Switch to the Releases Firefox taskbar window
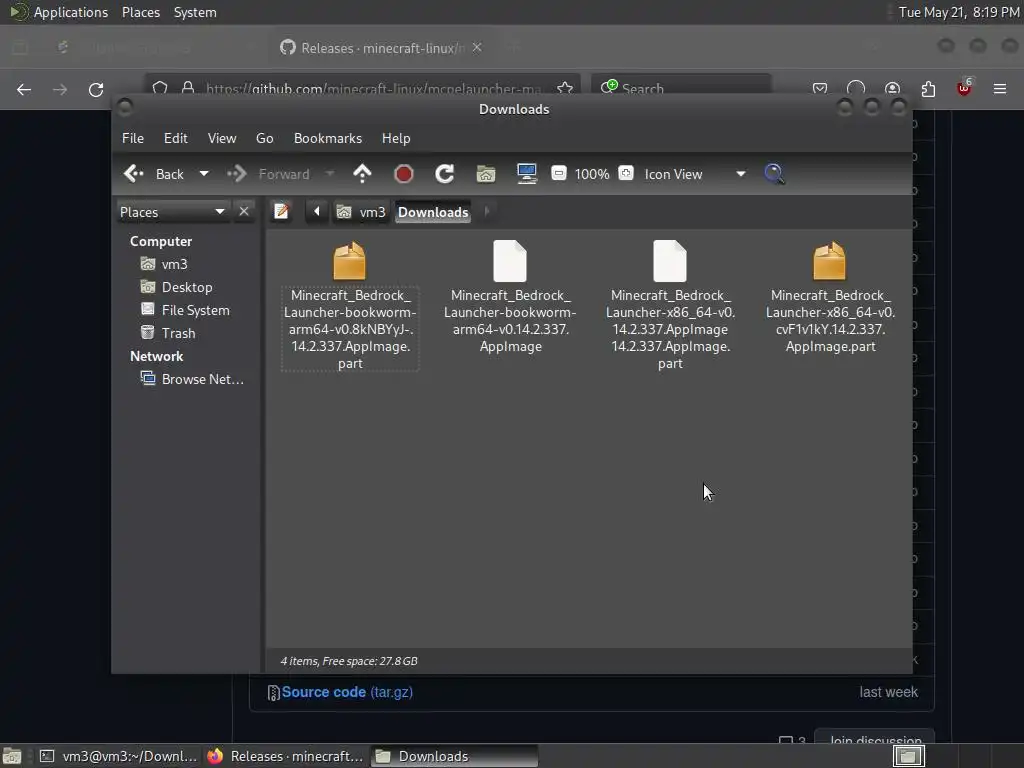The height and width of the screenshot is (768, 1024). point(285,756)
